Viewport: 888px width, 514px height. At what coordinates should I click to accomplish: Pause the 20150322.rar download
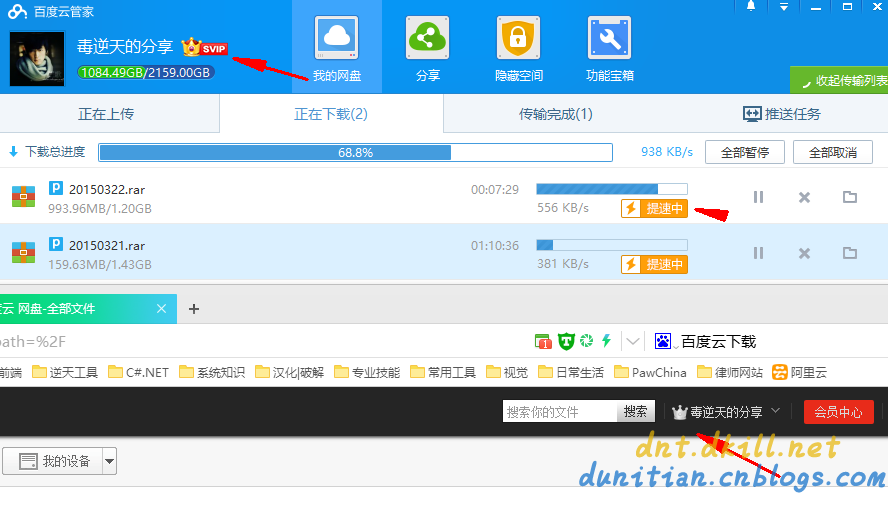[758, 197]
